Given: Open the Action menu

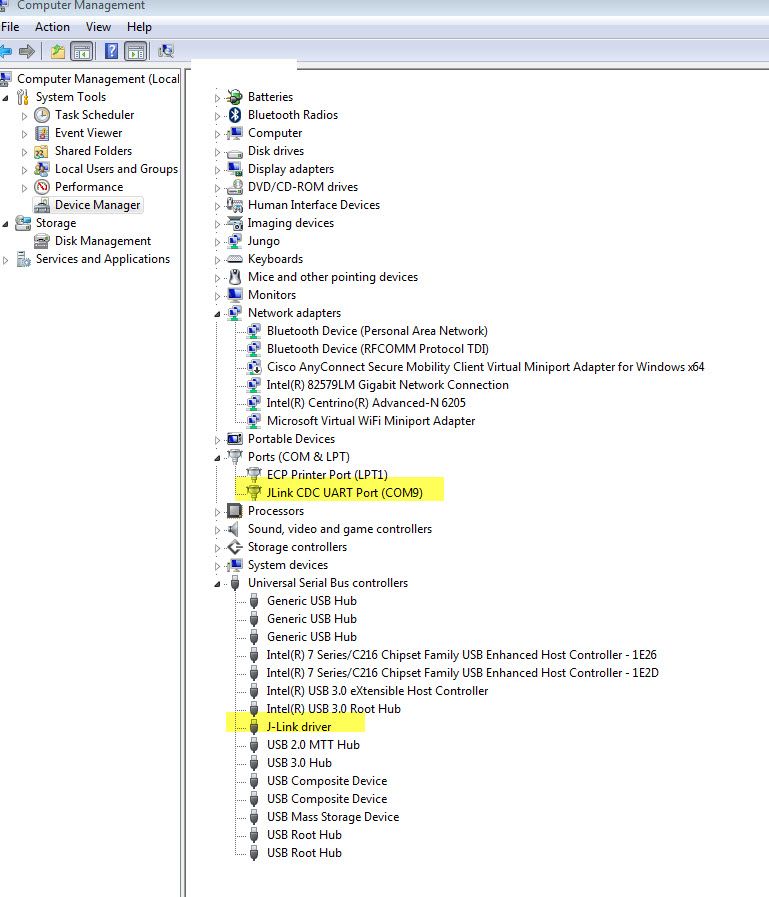Looking at the screenshot, I should (52, 27).
